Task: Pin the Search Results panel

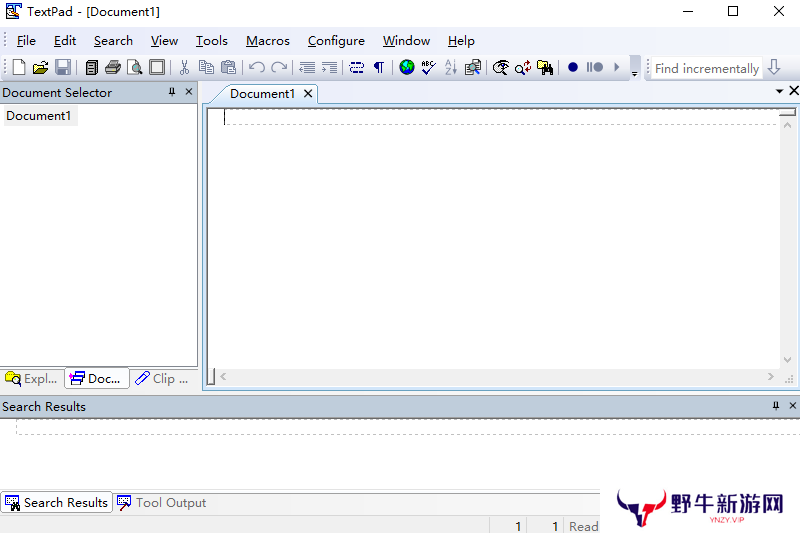Action: 776,406
